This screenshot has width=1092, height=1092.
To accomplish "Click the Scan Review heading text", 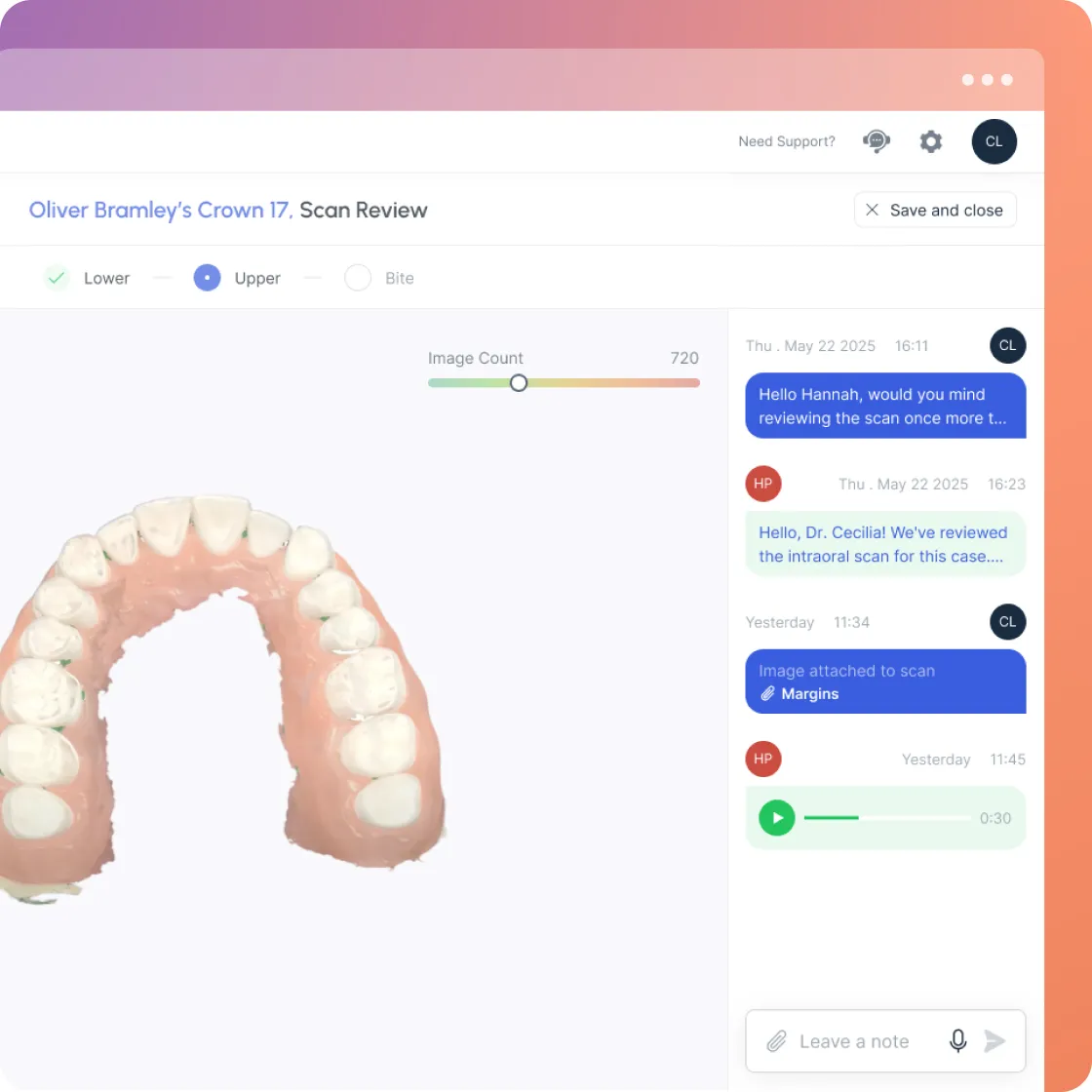I will (363, 210).
